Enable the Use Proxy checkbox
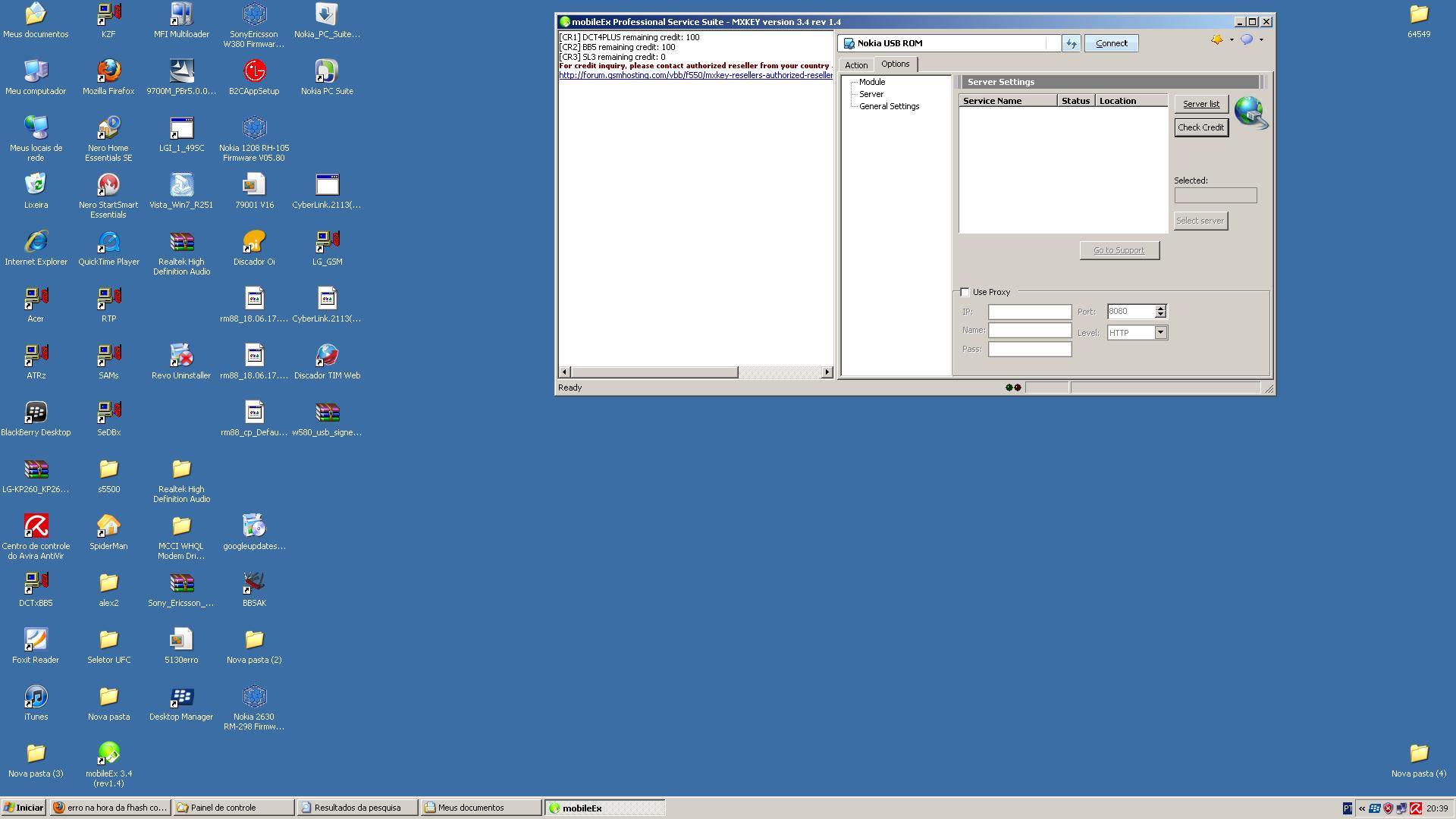 click(965, 292)
